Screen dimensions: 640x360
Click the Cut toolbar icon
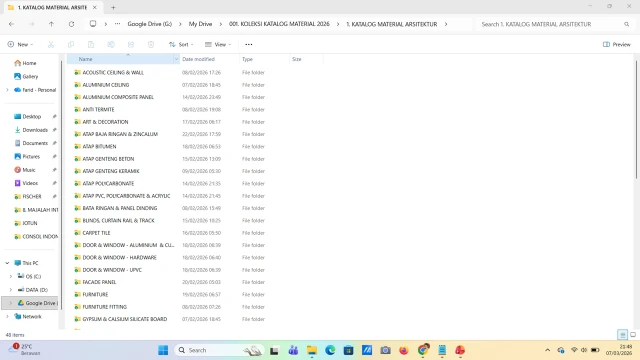pos(51,44)
